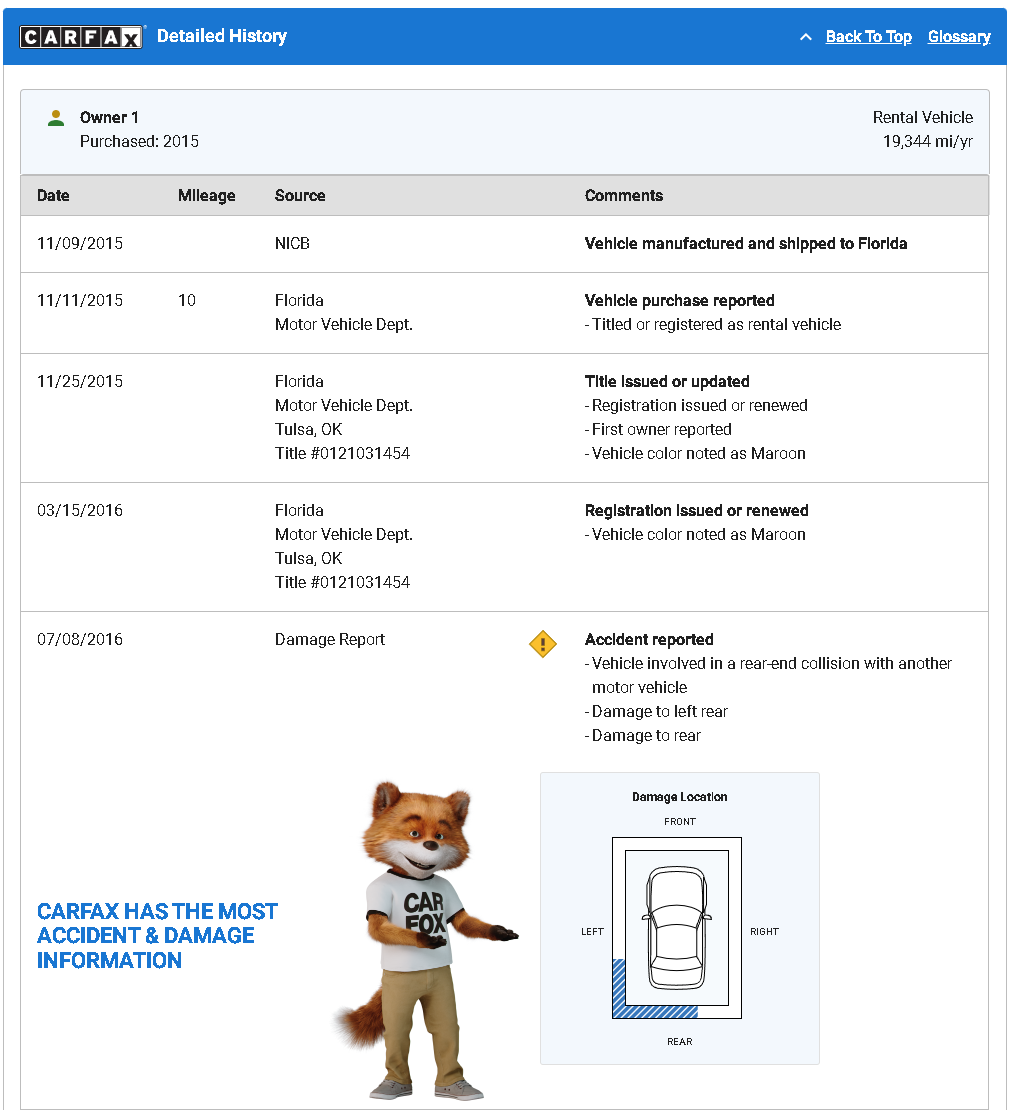Screen dimensions: 1013x1110
Task: Click the Detailed History title
Action: click(222, 36)
